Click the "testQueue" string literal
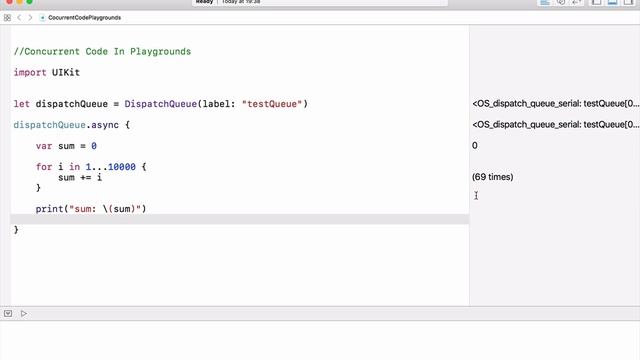 pos(272,104)
